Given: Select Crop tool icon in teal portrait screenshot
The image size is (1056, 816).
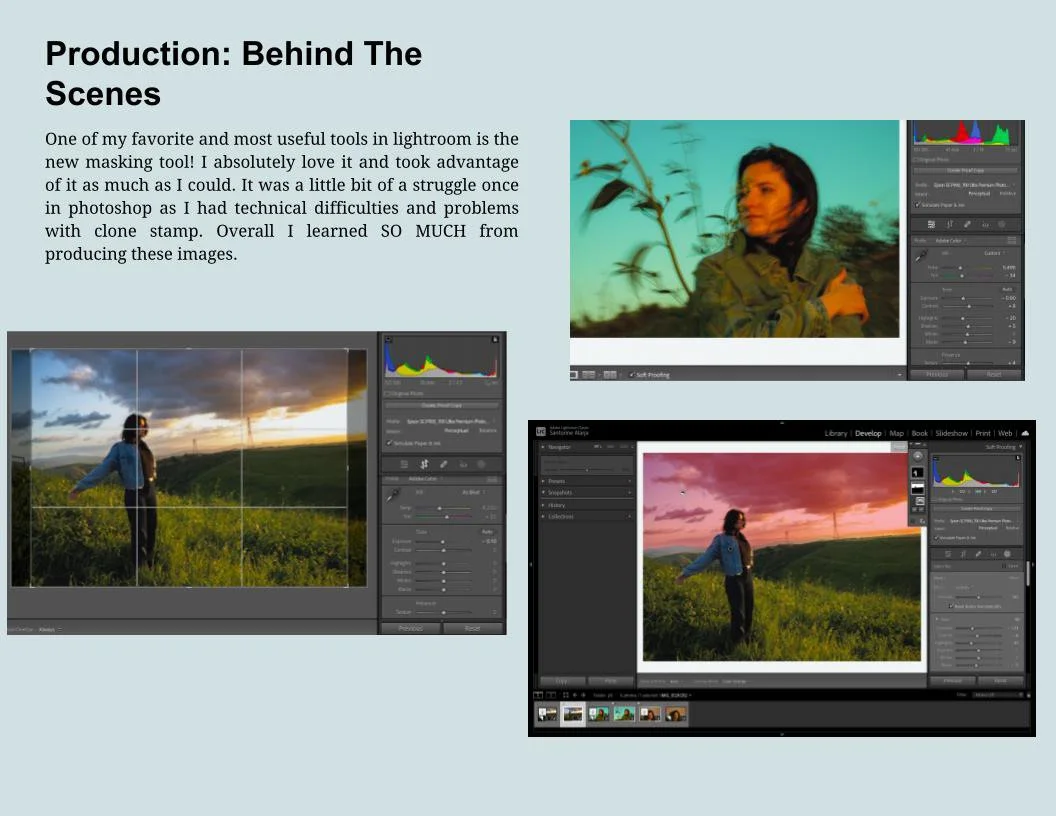Looking at the screenshot, I should [x=950, y=225].
